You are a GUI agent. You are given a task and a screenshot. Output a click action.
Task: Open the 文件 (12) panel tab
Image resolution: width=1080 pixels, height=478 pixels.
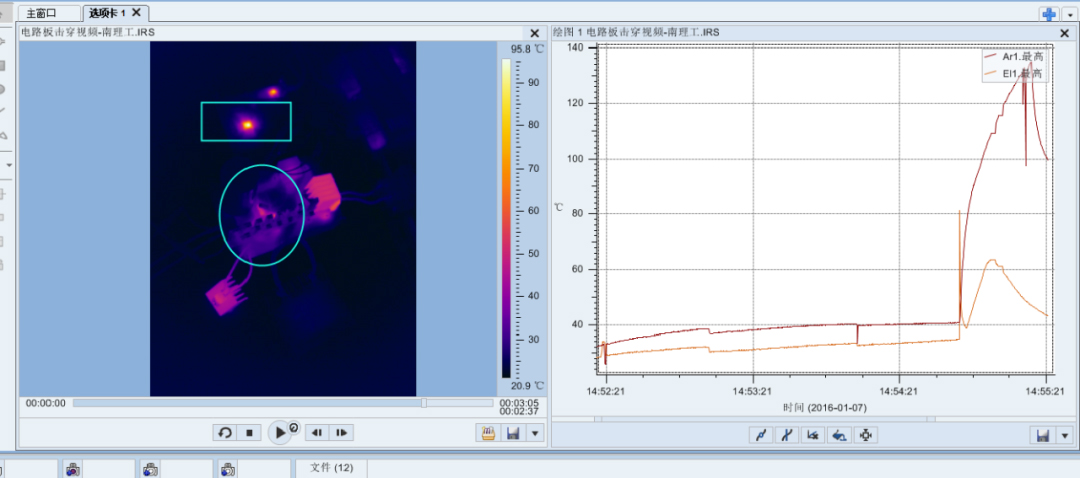coord(331,468)
